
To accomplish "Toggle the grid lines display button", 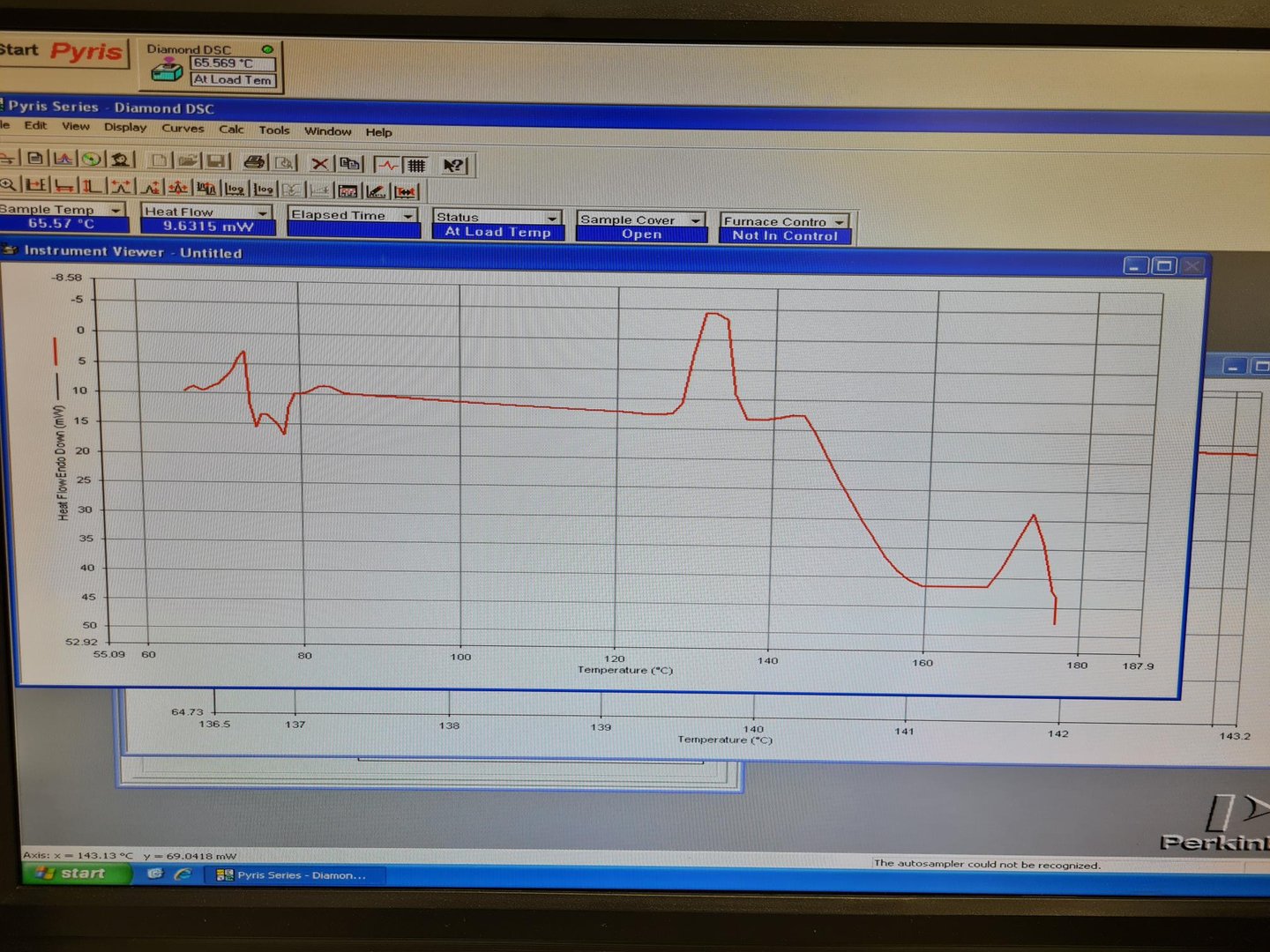I will (417, 165).
